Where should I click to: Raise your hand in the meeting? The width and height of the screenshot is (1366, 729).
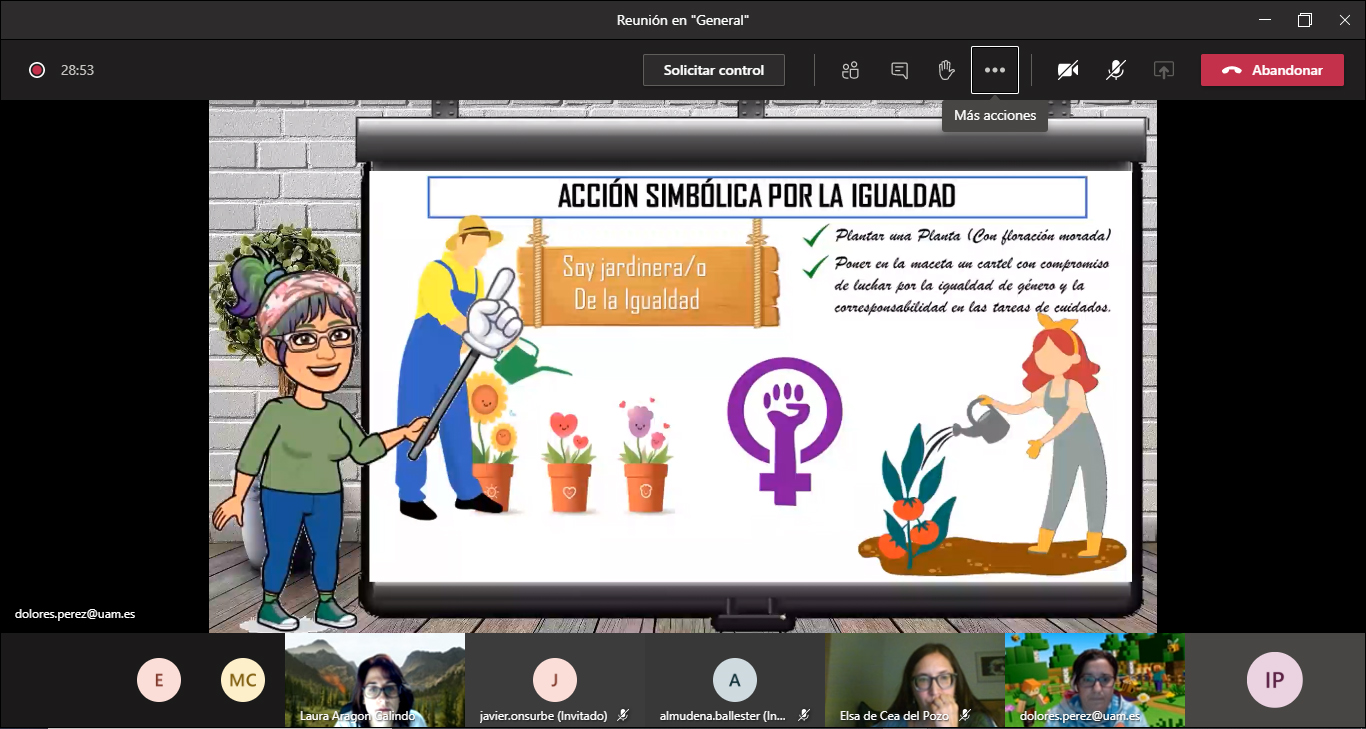[x=946, y=70]
